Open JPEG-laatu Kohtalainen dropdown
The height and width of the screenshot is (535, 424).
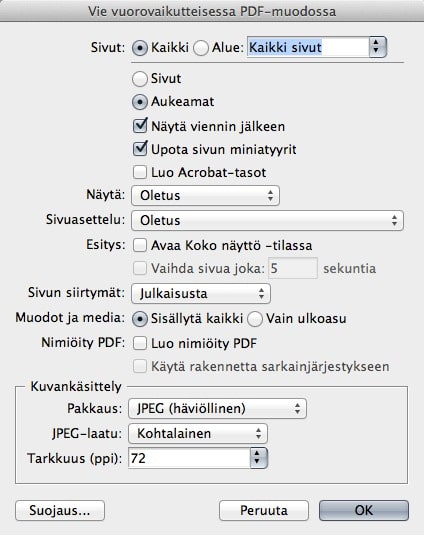(198, 434)
